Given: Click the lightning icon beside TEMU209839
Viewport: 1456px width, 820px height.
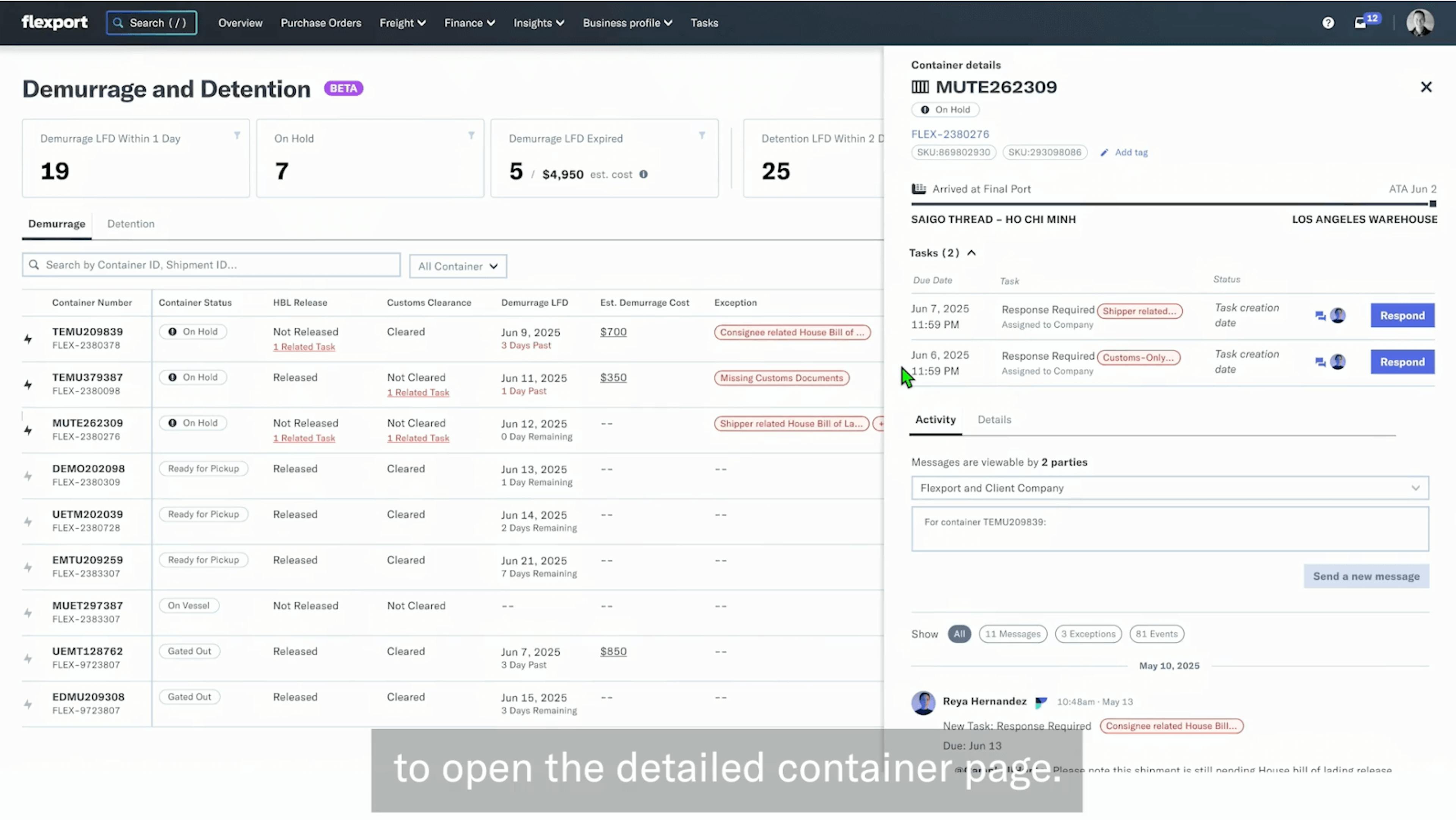Looking at the screenshot, I should (28, 339).
